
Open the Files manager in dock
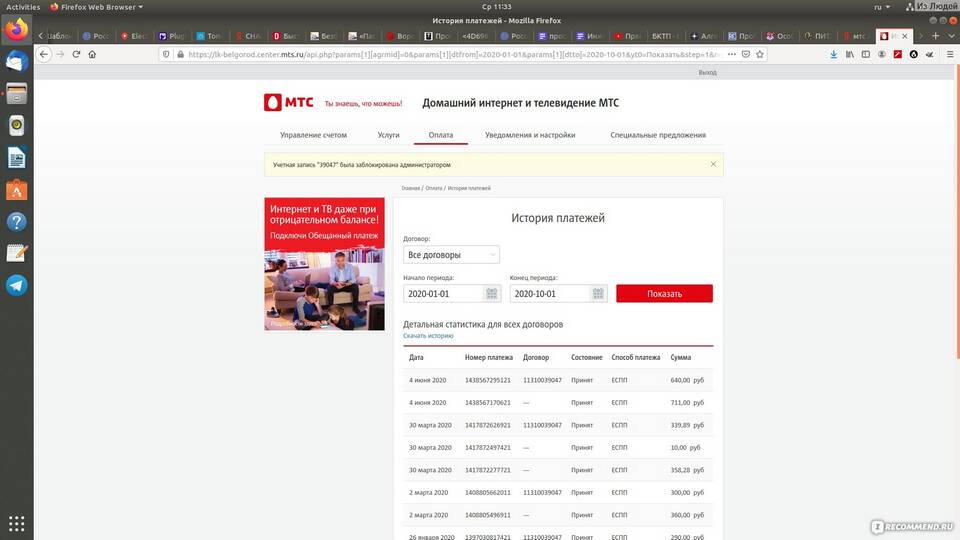tap(17, 94)
